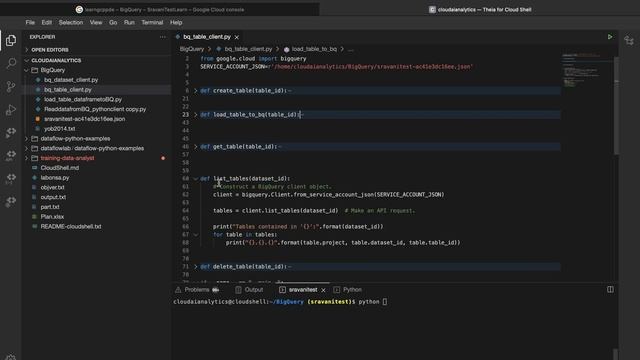The width and height of the screenshot is (640, 360).
Task: Open bq_dataset_client.py in explorer
Action: pyautogui.click(x=71, y=80)
